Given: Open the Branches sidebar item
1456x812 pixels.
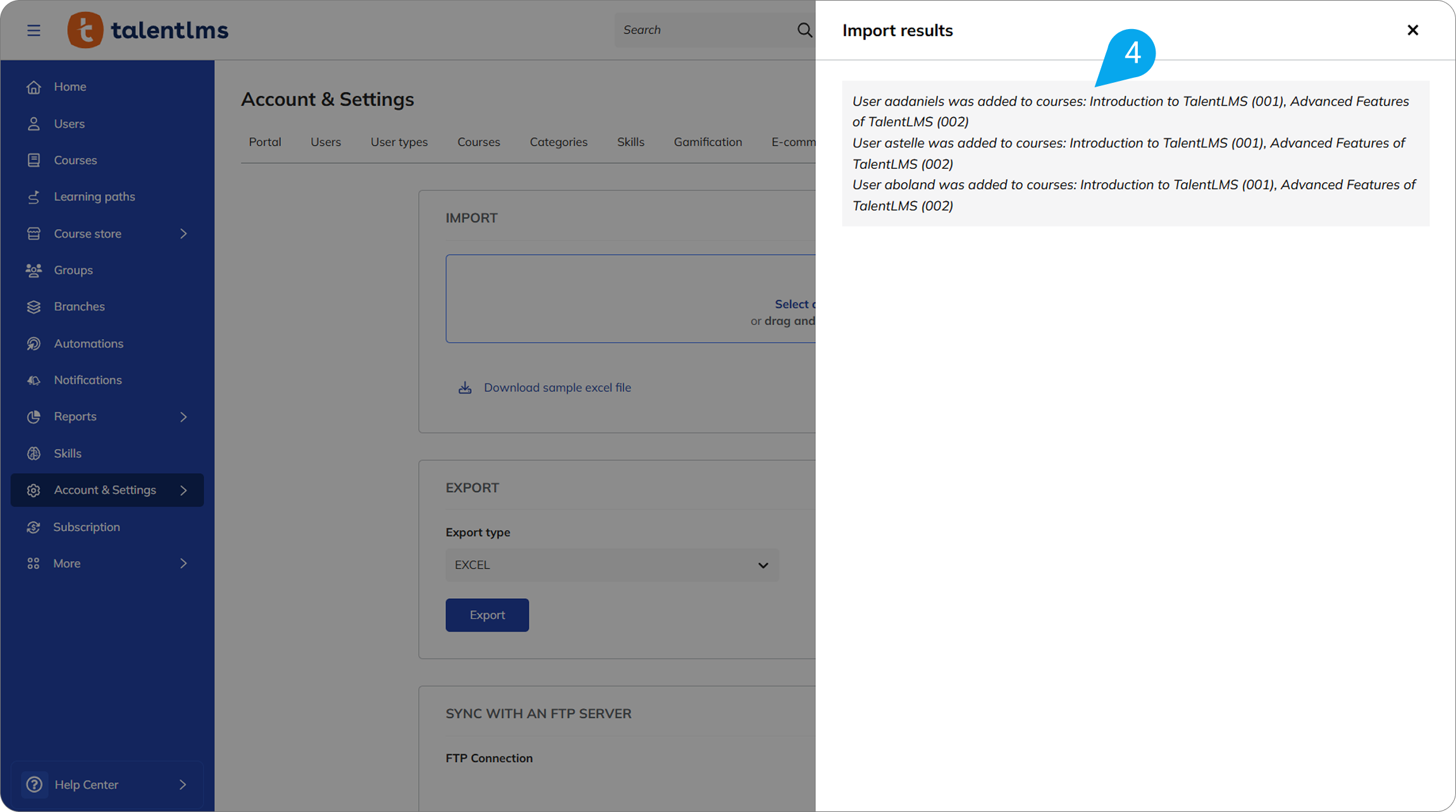Looking at the screenshot, I should point(79,307).
